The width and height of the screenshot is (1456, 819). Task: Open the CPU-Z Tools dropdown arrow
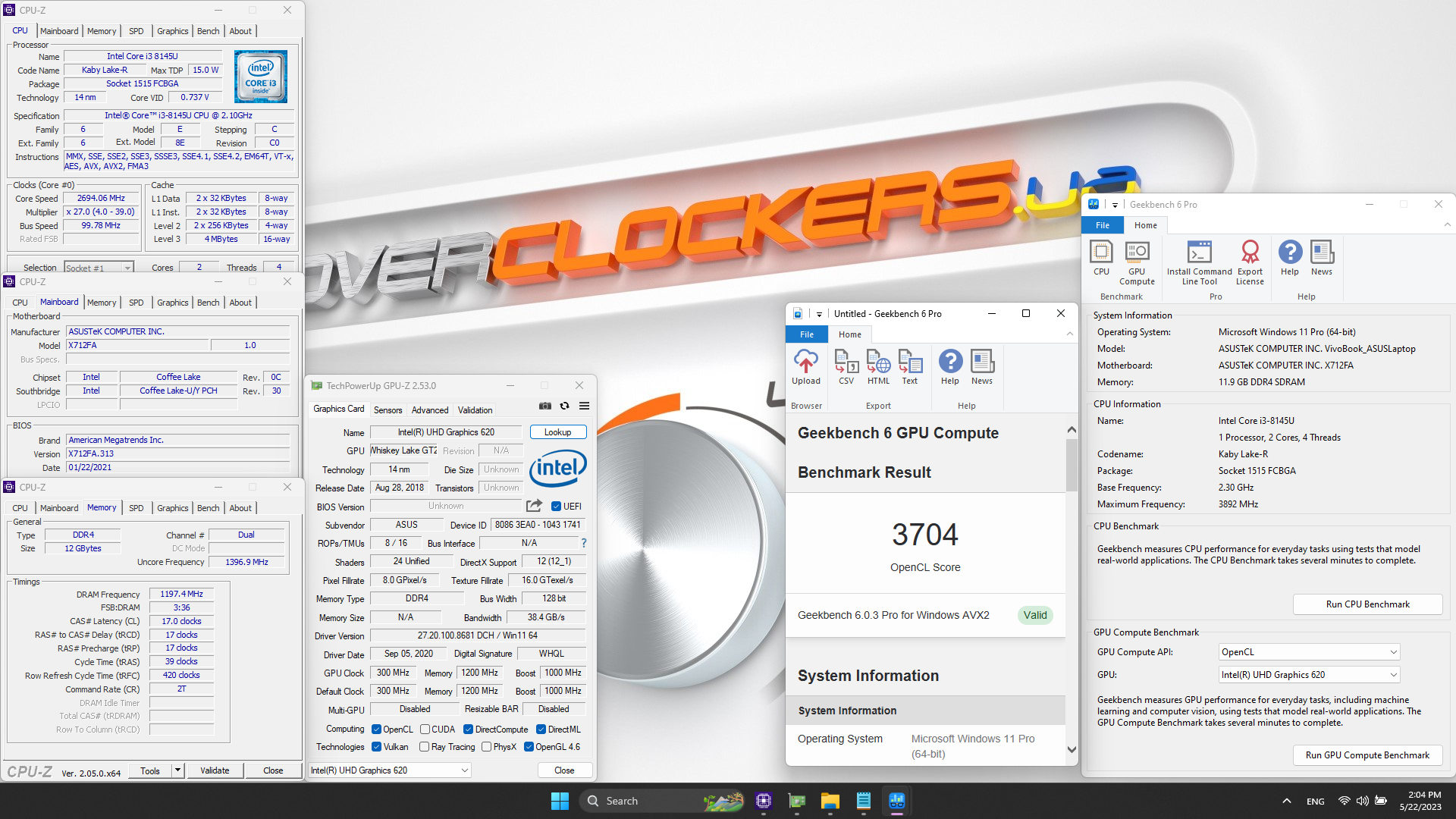177,770
